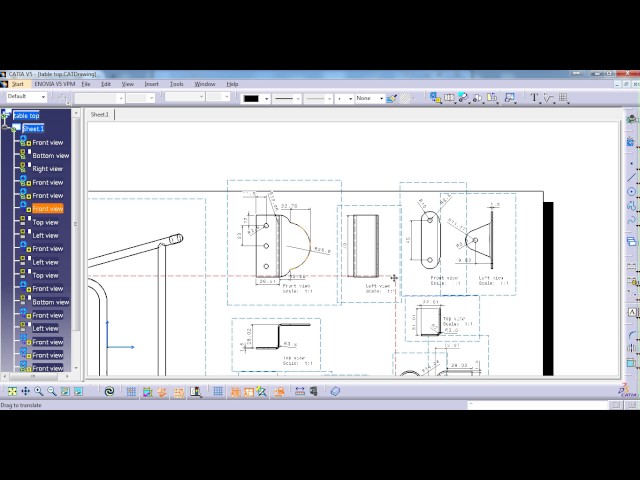Open the Help menu
Image resolution: width=640 pixels, height=480 pixels.
tap(232, 84)
